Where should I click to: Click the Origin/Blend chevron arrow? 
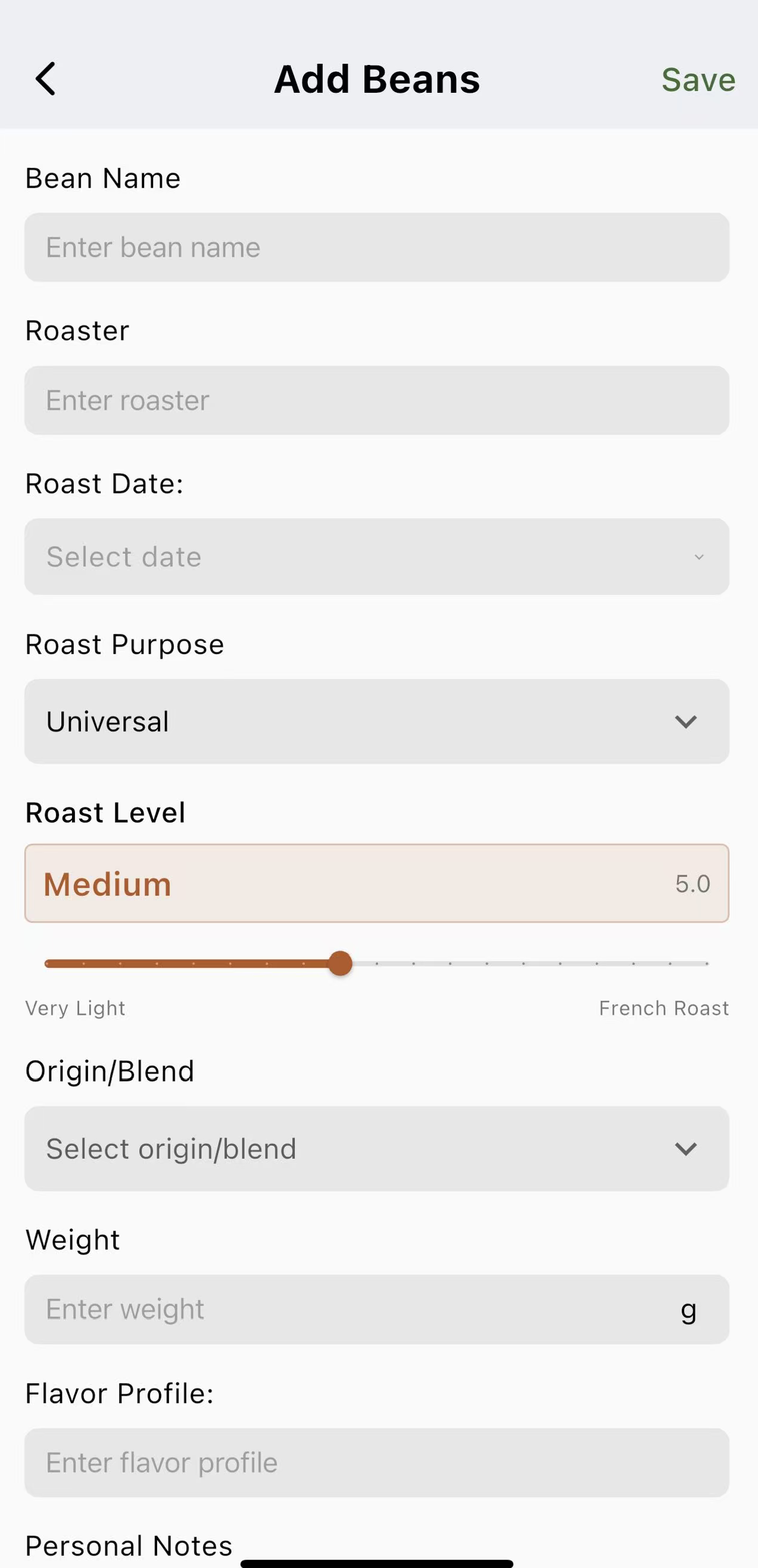point(685,1149)
